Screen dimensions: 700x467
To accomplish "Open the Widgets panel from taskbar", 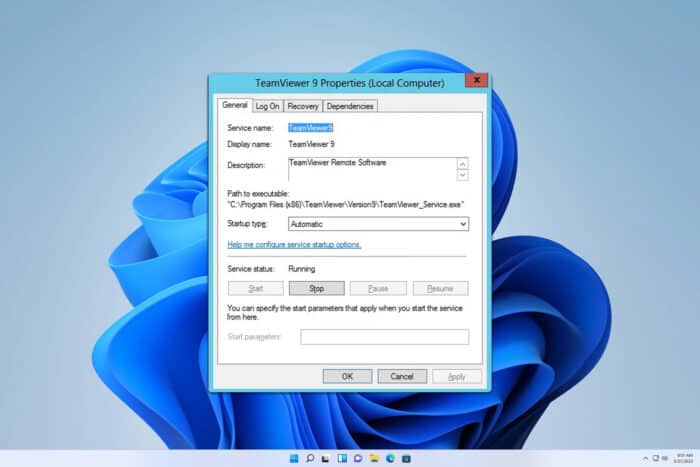I will (342, 459).
